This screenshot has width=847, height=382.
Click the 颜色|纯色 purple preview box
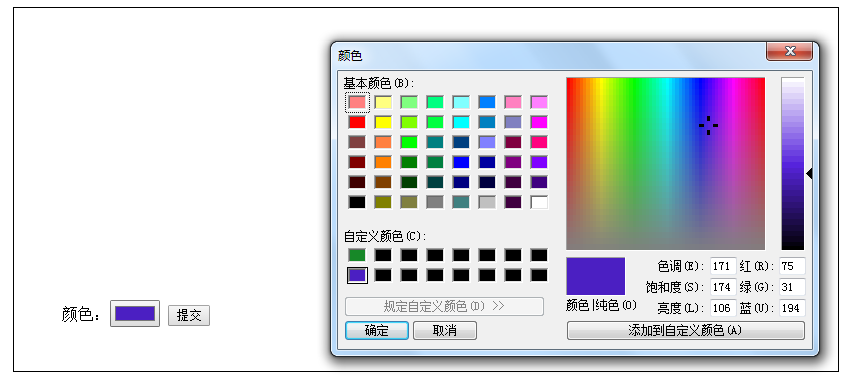(x=595, y=276)
